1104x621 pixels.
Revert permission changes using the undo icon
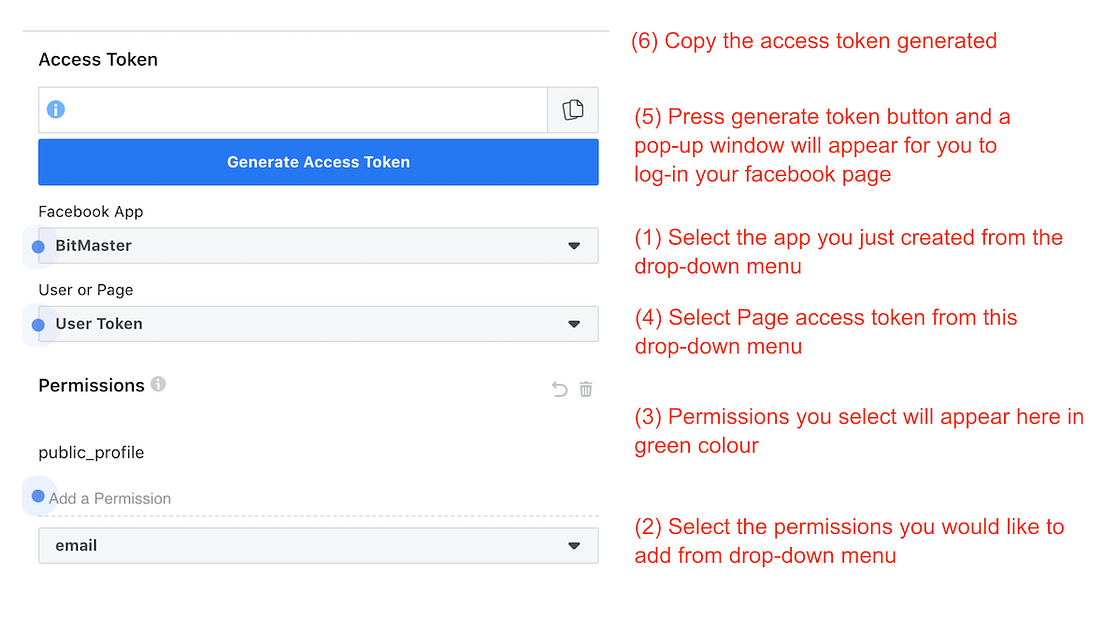559,389
